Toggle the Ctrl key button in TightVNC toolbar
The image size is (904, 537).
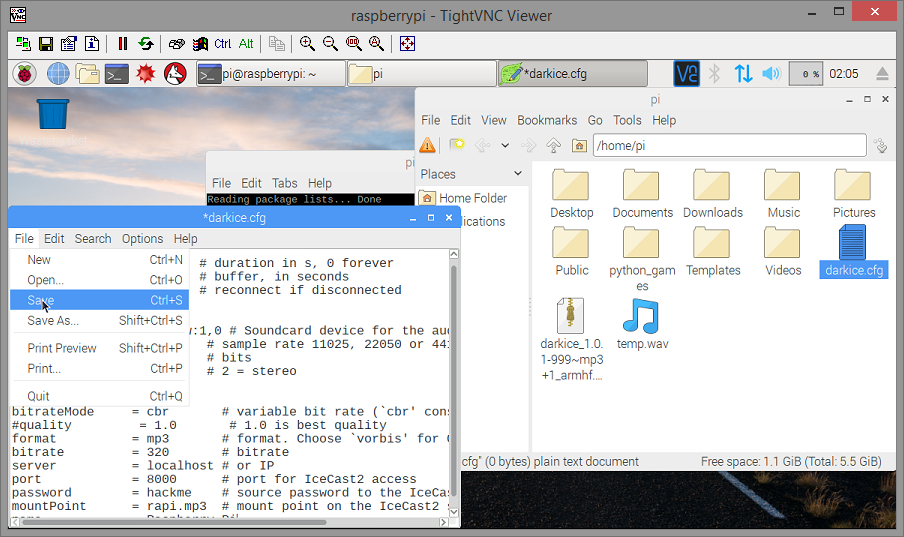[x=223, y=44]
